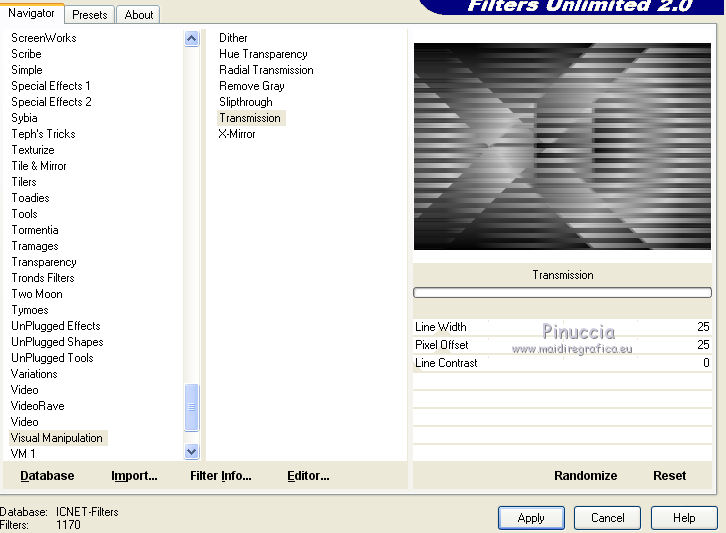Select the Visual Manipulation category
The width and height of the screenshot is (726, 533).
pos(57,438)
